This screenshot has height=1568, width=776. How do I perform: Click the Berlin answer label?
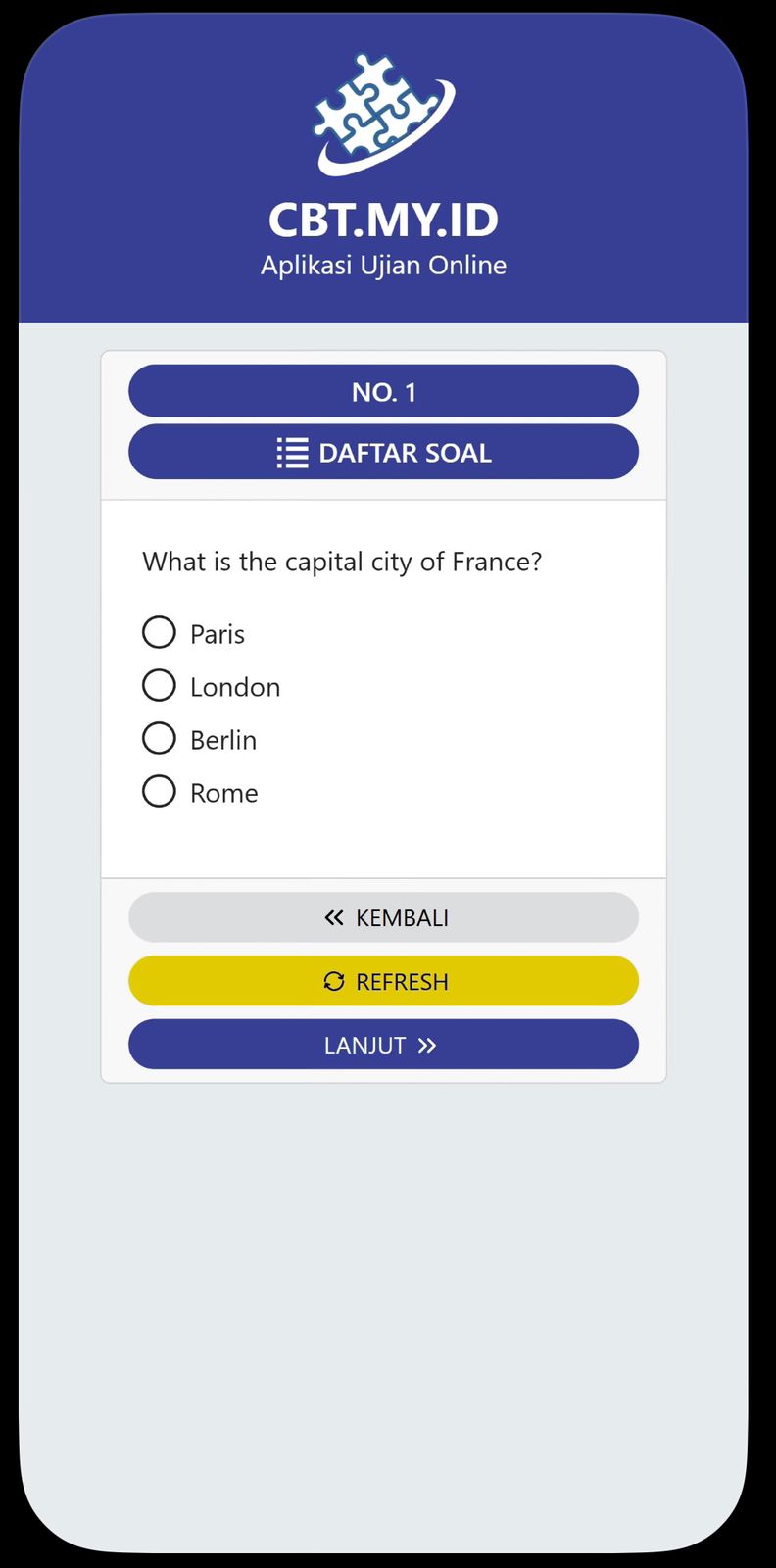(223, 740)
